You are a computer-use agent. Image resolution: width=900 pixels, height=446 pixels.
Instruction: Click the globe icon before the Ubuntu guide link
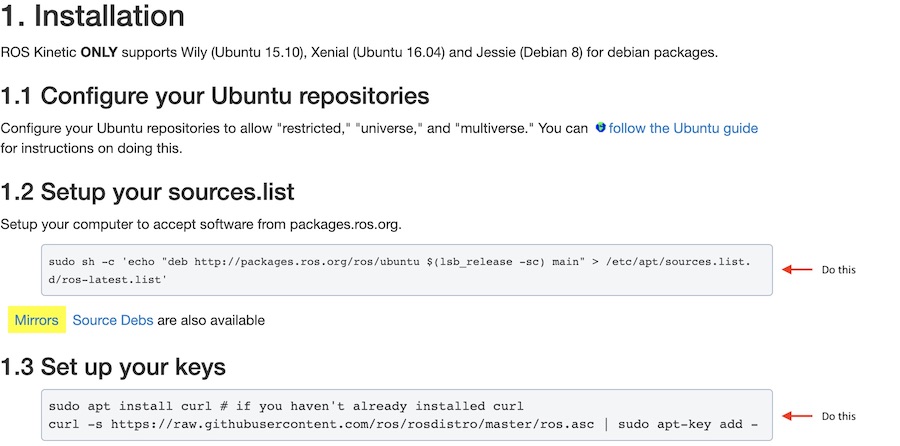(x=600, y=128)
